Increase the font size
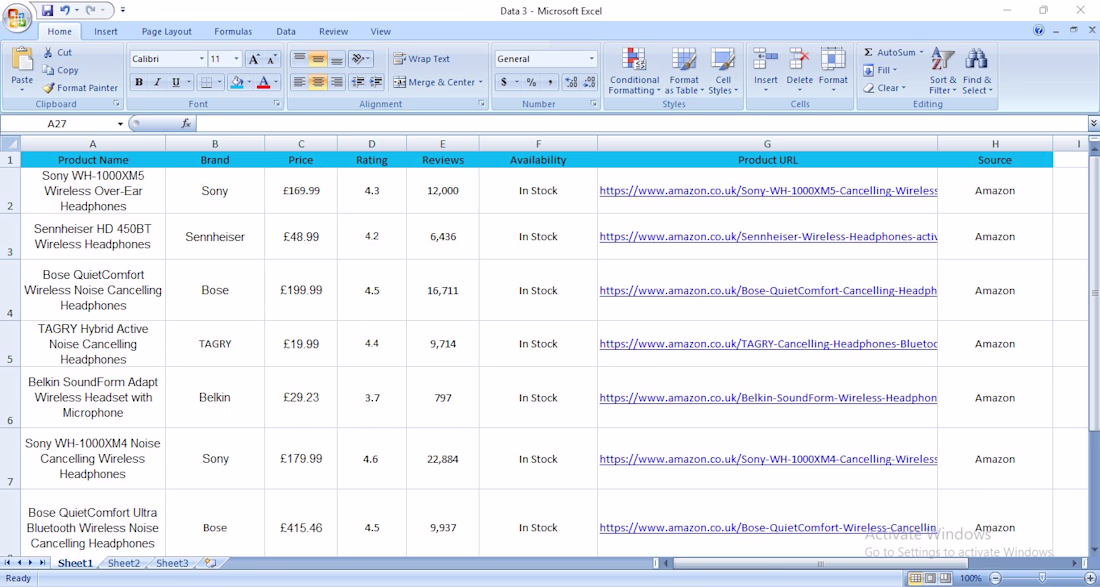Screen dimensions: 1100x587 click(x=255, y=60)
